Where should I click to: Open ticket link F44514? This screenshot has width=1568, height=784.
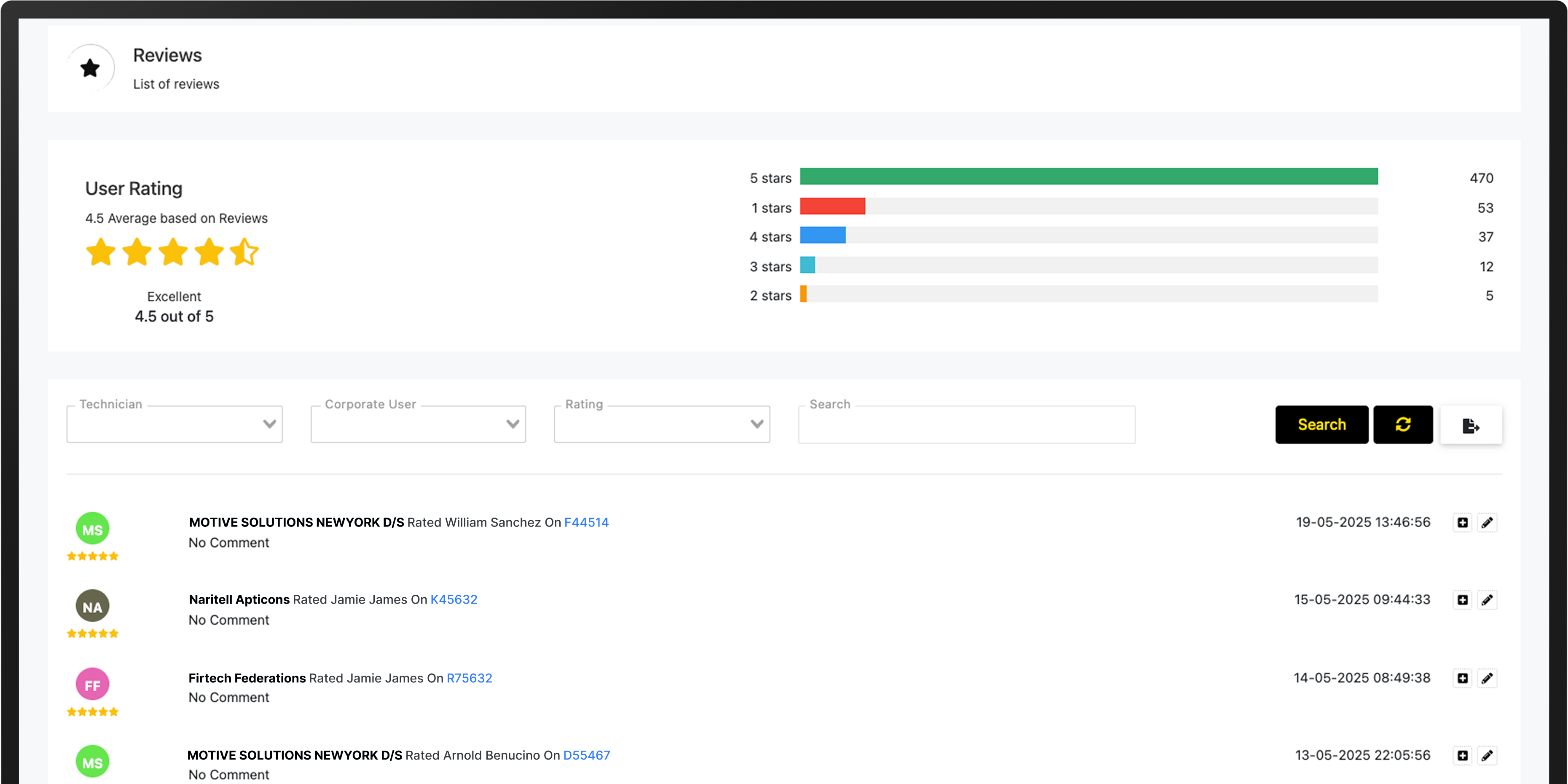(586, 522)
